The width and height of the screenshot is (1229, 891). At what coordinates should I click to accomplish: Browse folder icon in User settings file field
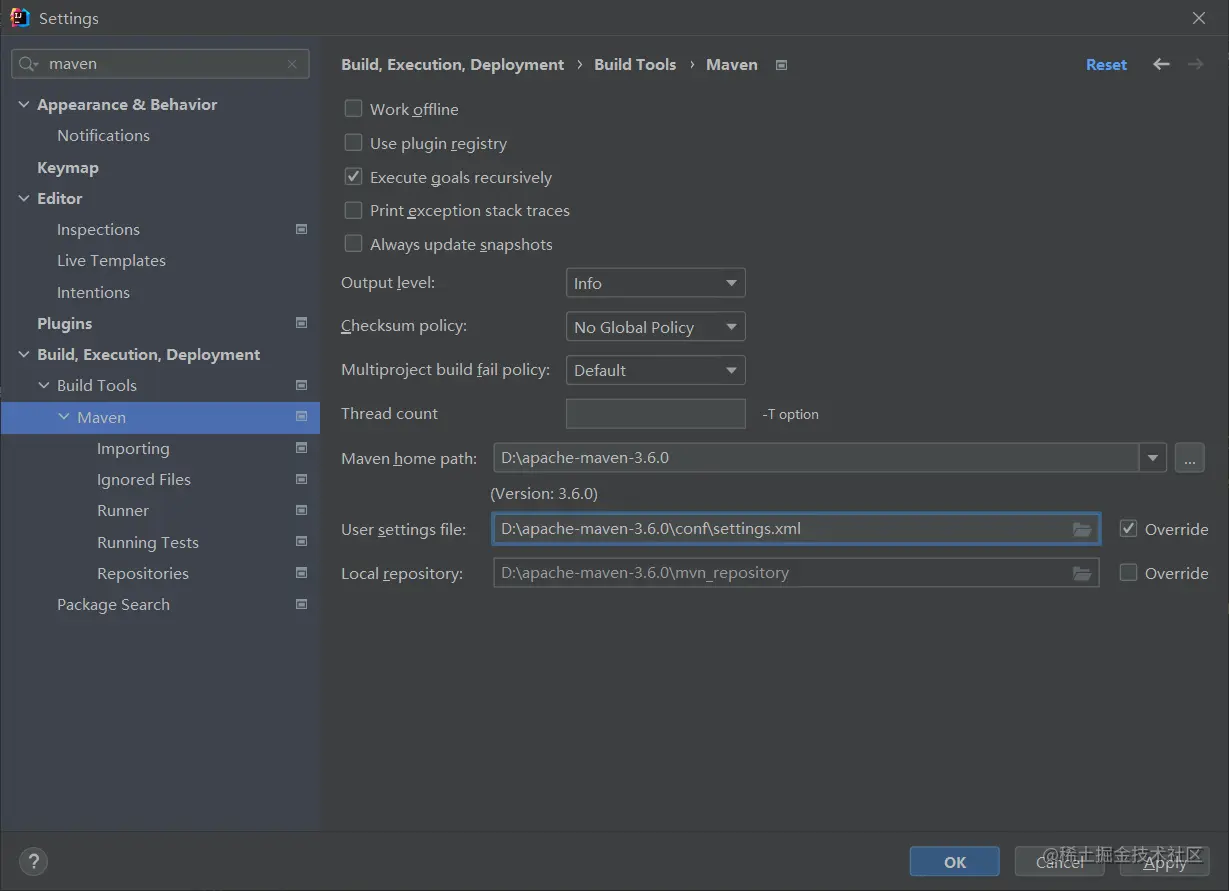pos(1082,529)
